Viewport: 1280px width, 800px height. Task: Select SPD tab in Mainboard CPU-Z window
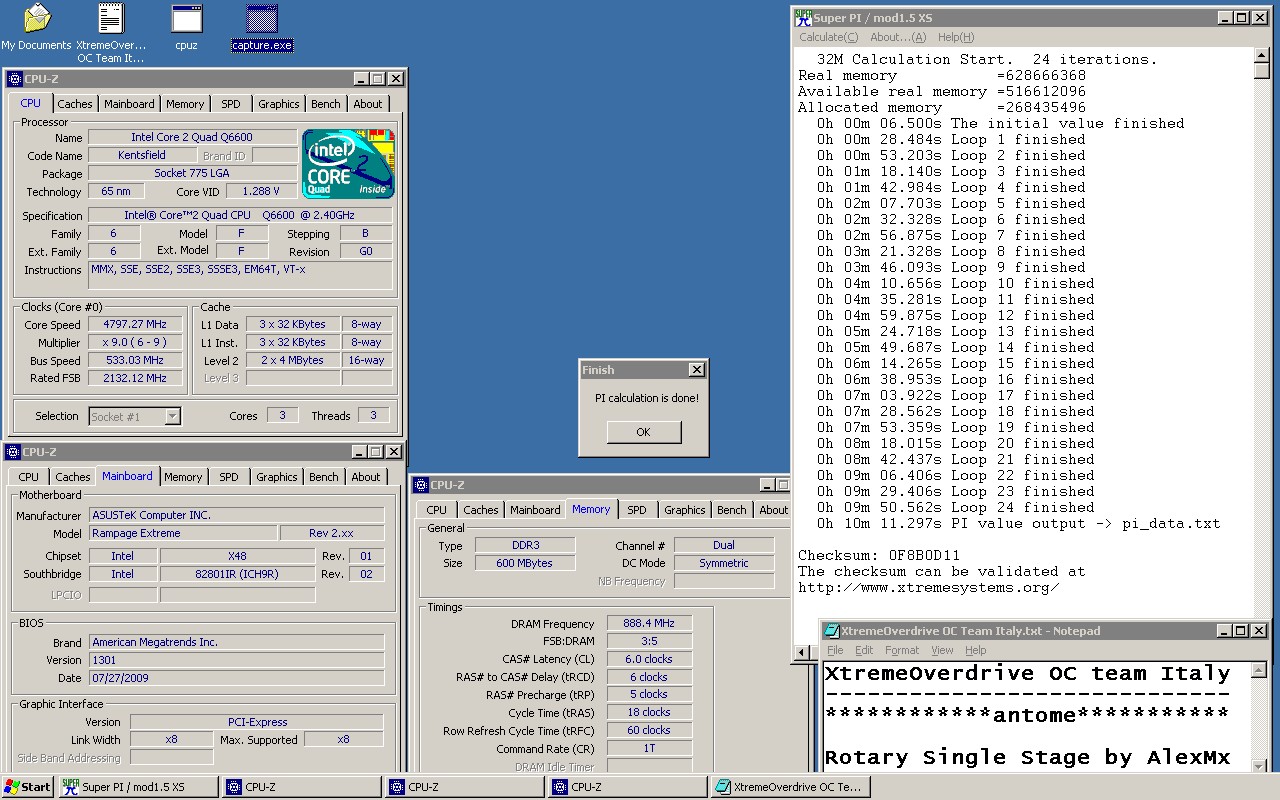229,477
